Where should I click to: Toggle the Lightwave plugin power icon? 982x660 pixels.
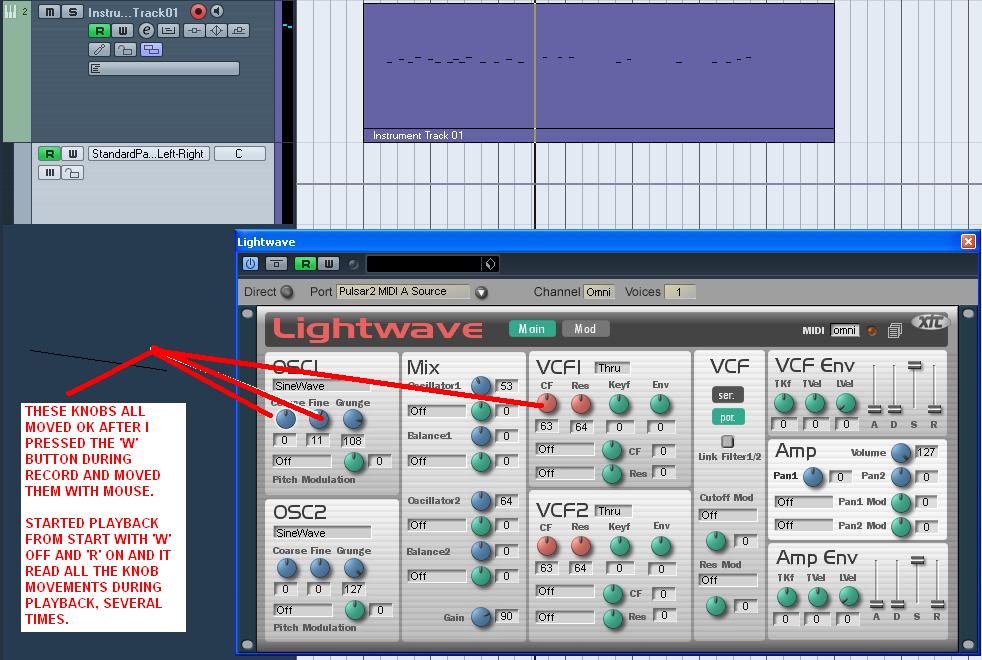tap(251, 263)
